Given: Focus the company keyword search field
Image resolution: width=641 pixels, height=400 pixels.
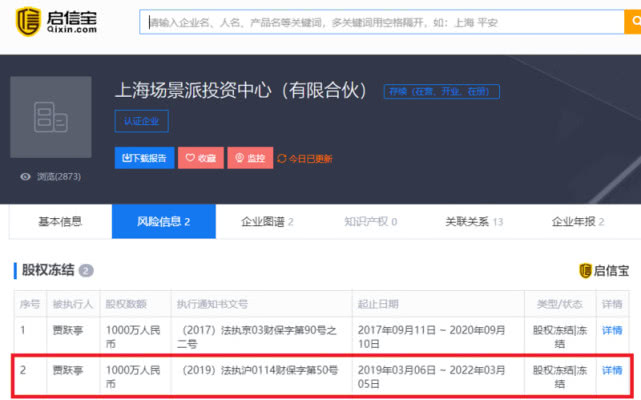Looking at the screenshot, I should pyautogui.click(x=381, y=22).
